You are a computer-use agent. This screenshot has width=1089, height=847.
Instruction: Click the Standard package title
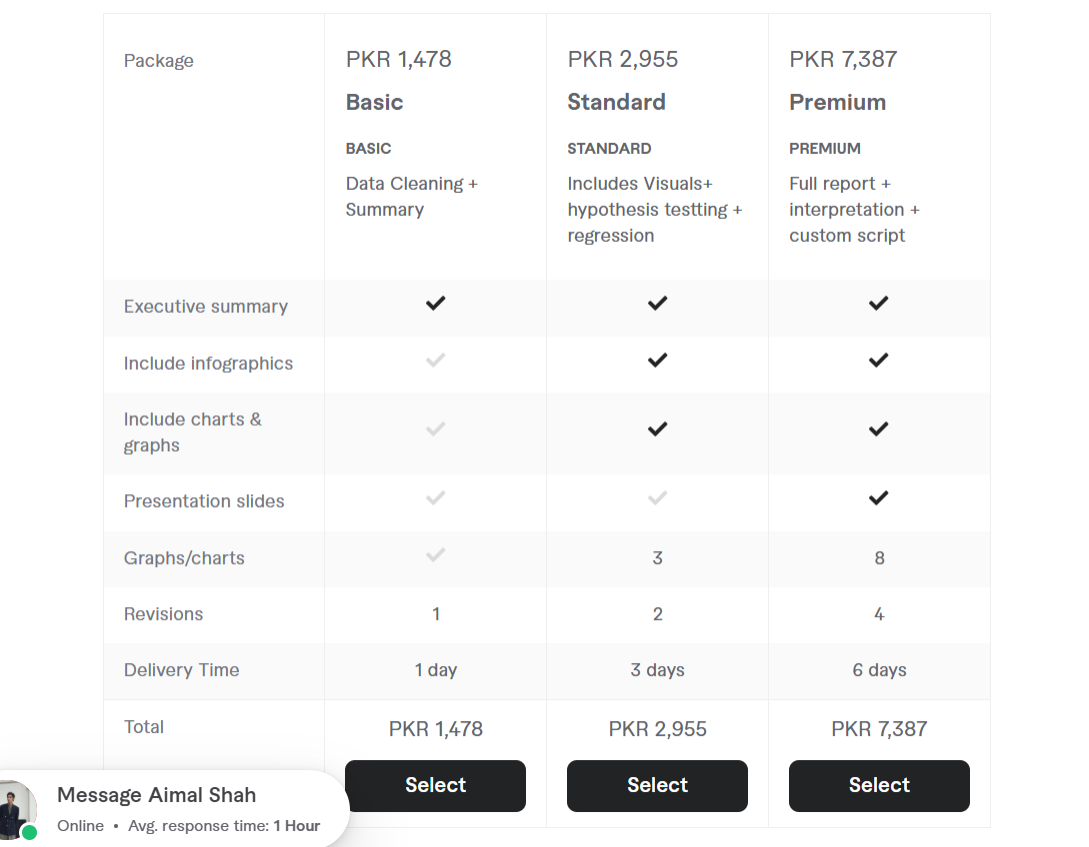(616, 102)
